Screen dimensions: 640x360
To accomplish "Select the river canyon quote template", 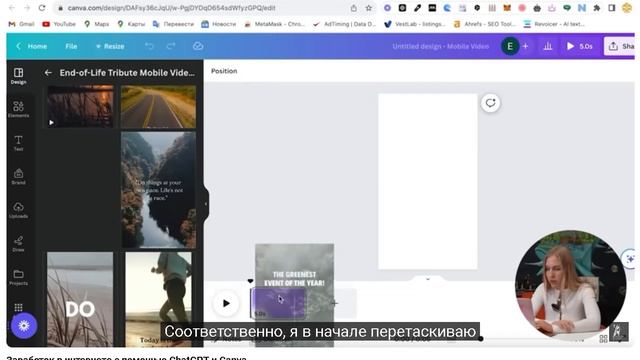I will click(x=158, y=190).
